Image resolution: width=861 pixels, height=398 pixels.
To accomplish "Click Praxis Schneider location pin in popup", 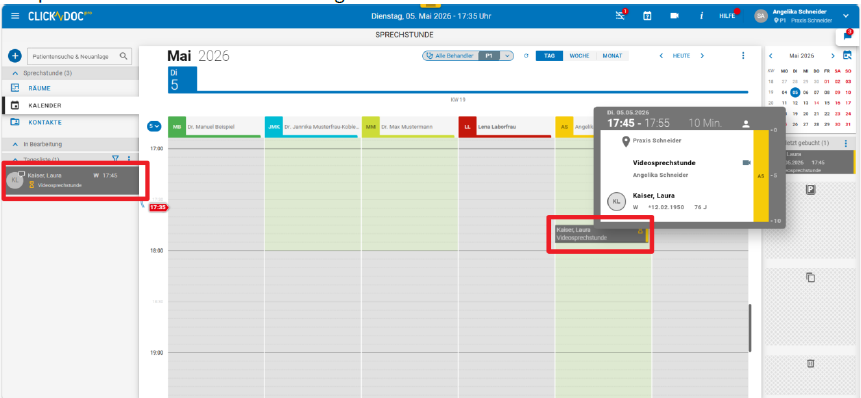I will (x=625, y=142).
